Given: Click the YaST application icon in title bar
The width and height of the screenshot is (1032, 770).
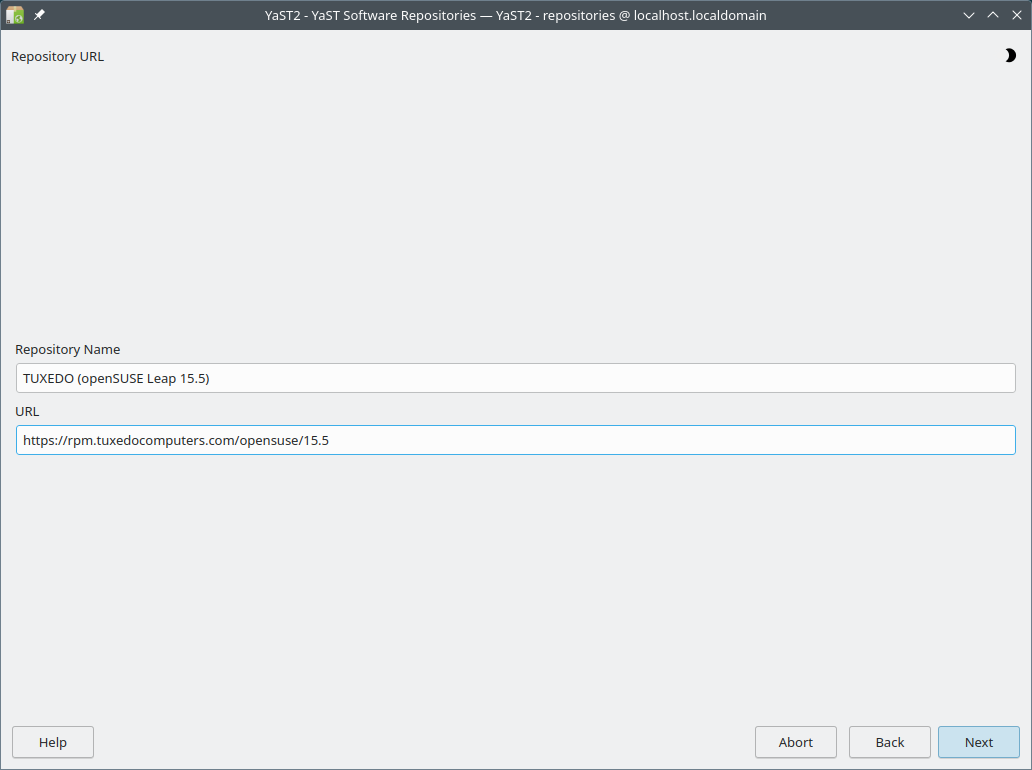Looking at the screenshot, I should (15, 14).
